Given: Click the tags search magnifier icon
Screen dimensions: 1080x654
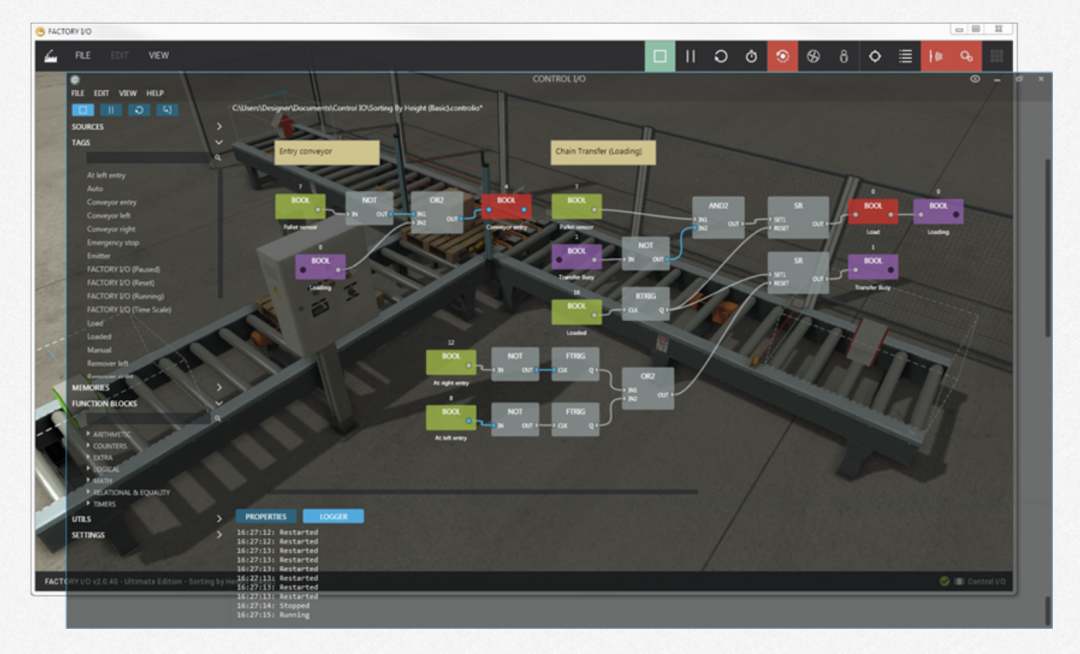Looking at the screenshot, I should (x=218, y=158).
